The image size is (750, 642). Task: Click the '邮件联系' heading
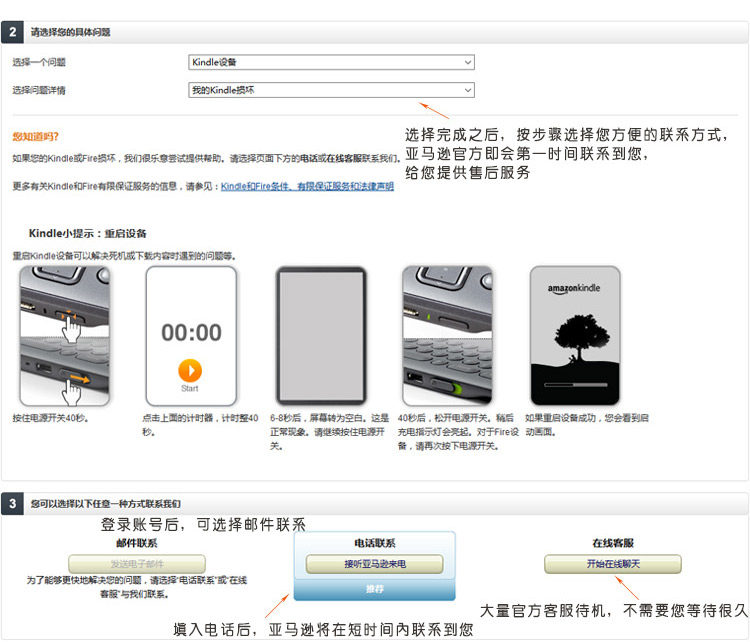pyautogui.click(x=137, y=543)
